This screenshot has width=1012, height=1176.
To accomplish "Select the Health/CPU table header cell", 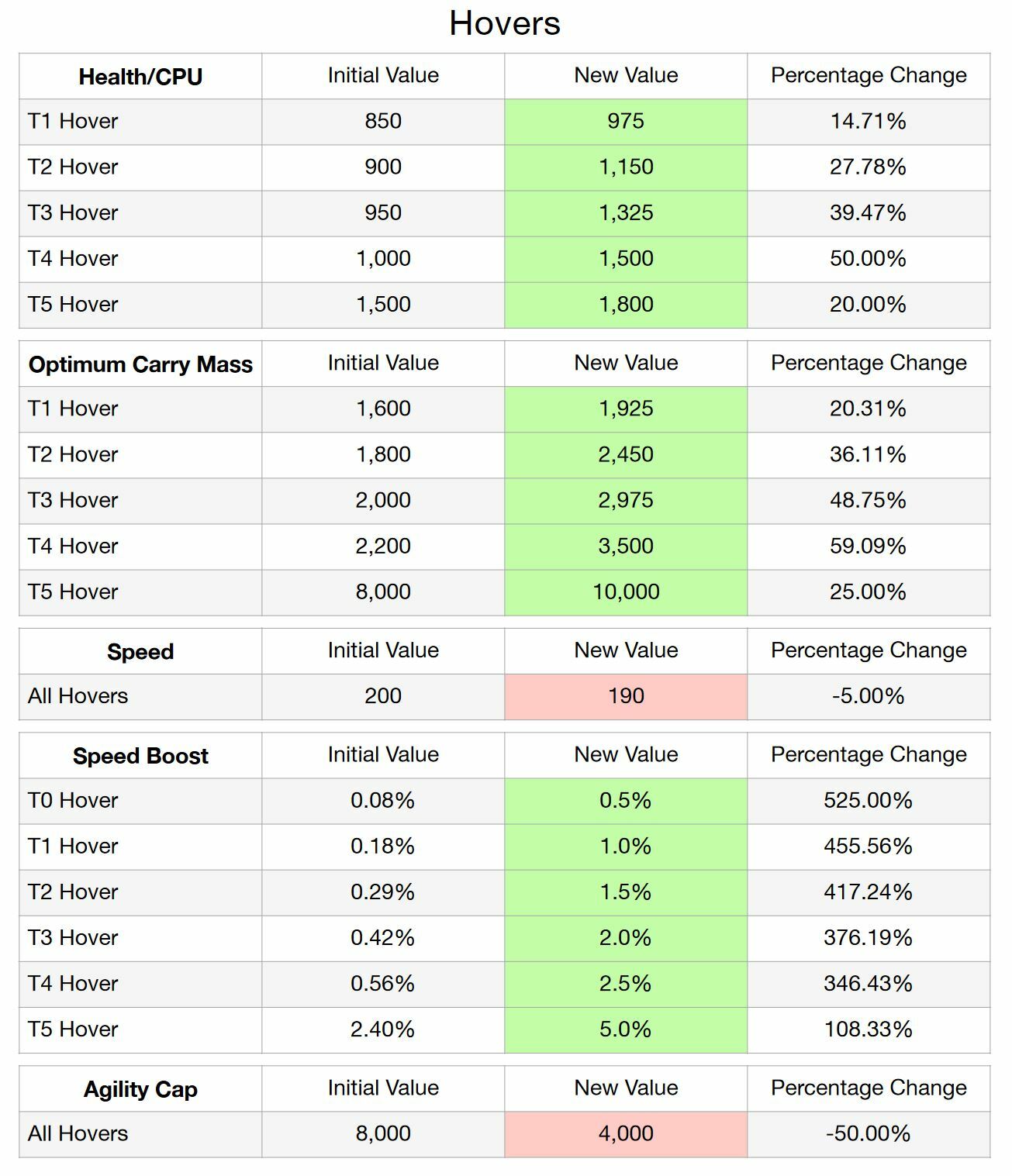I will (x=140, y=77).
